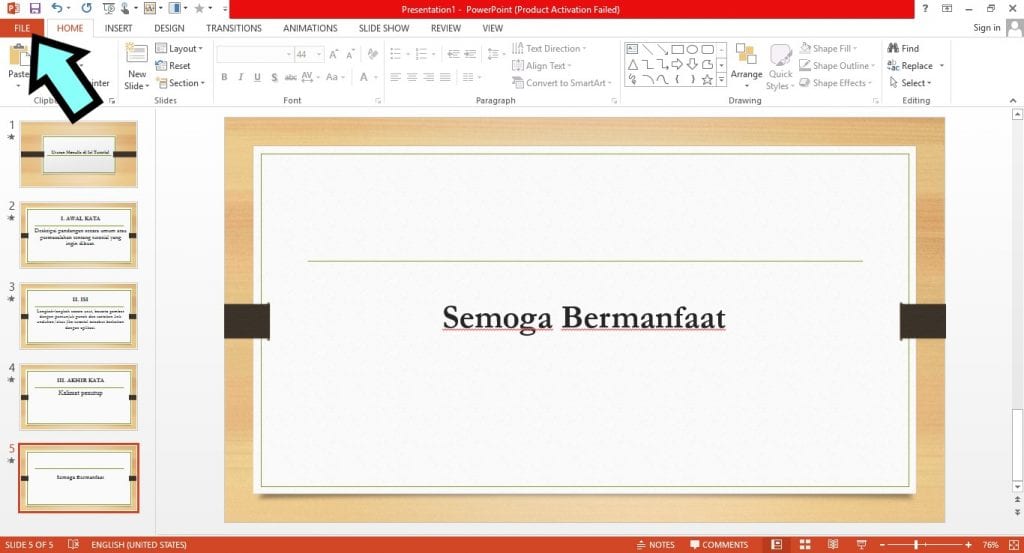Click the Sign in link

pos(986,28)
